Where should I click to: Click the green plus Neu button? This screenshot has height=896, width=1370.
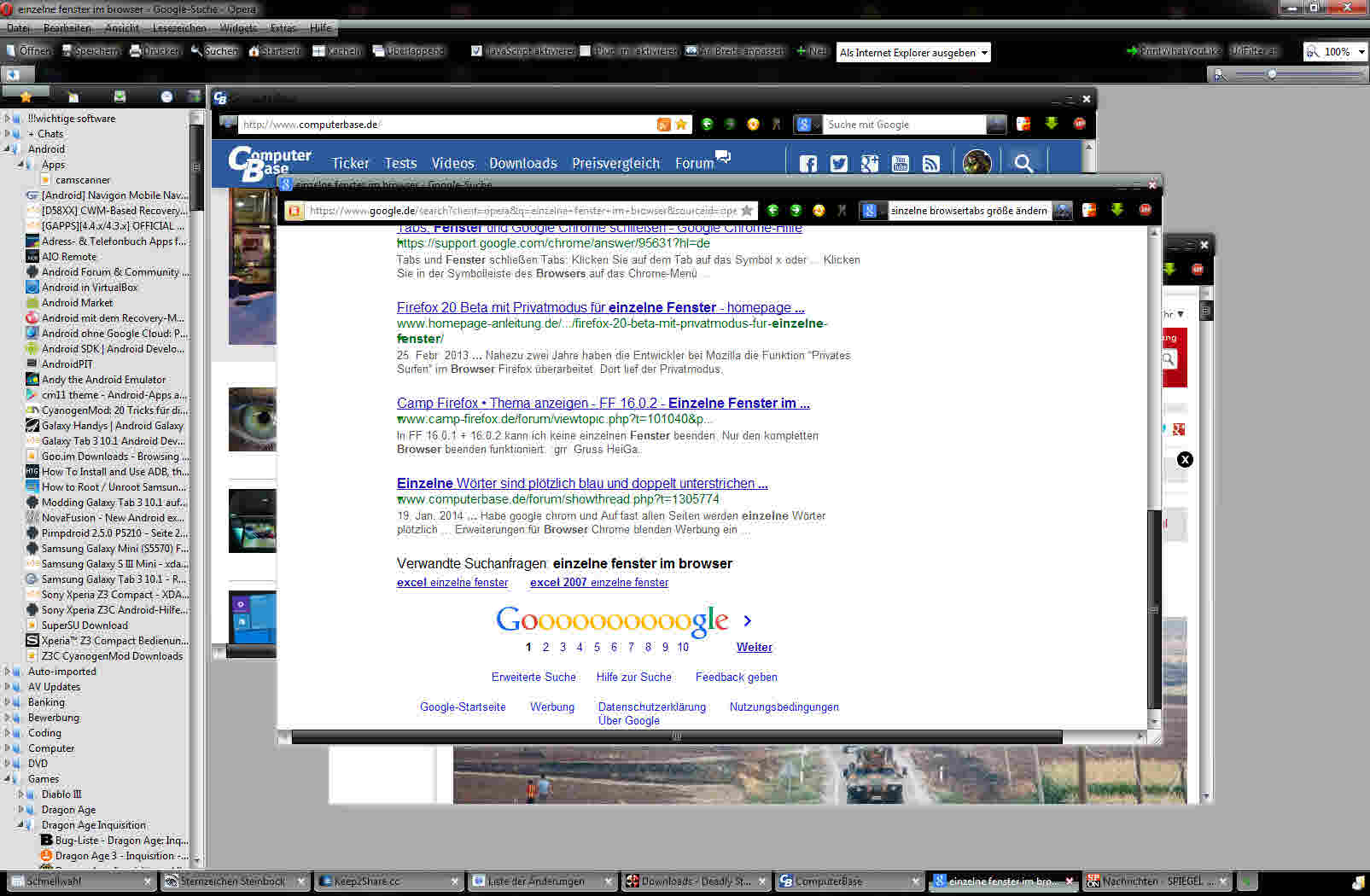click(x=811, y=51)
